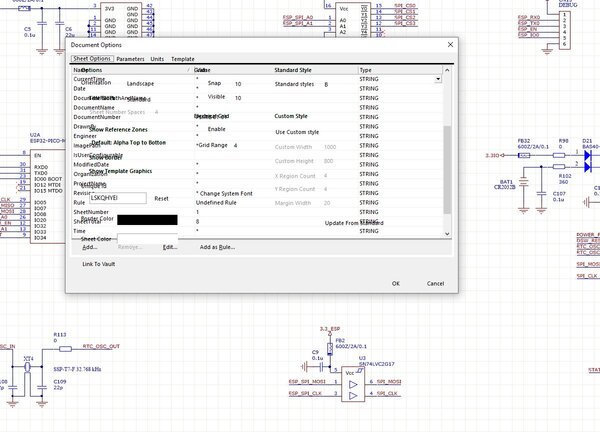Select the ModifiedDate parameter row
The height and width of the screenshot is (432, 600).
coord(258,165)
